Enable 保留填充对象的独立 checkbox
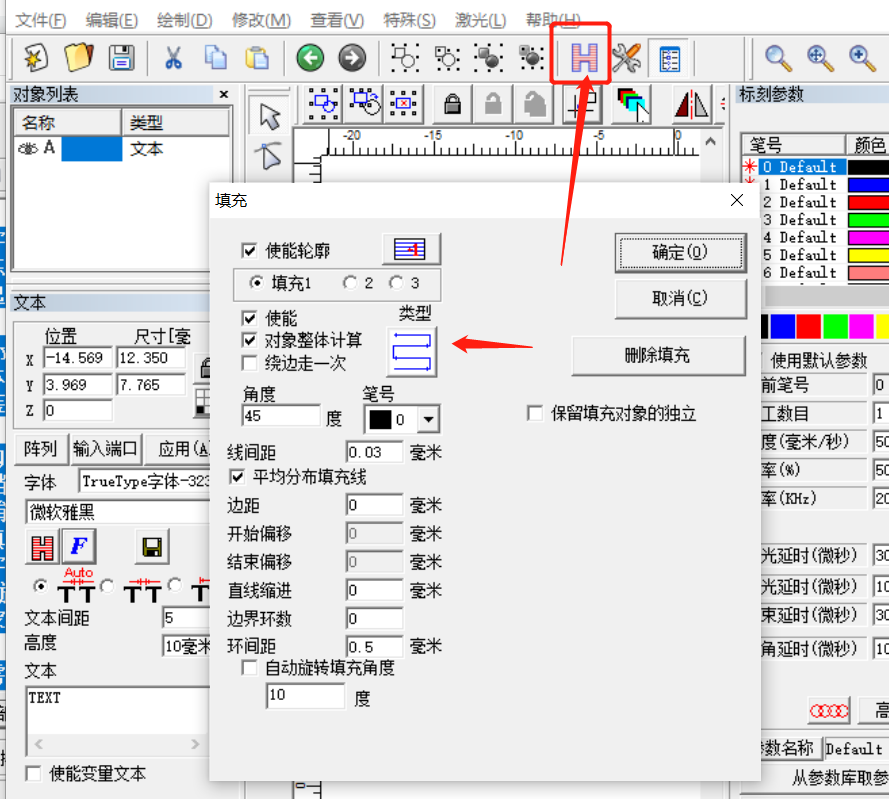The width and height of the screenshot is (889, 799). tap(535, 413)
